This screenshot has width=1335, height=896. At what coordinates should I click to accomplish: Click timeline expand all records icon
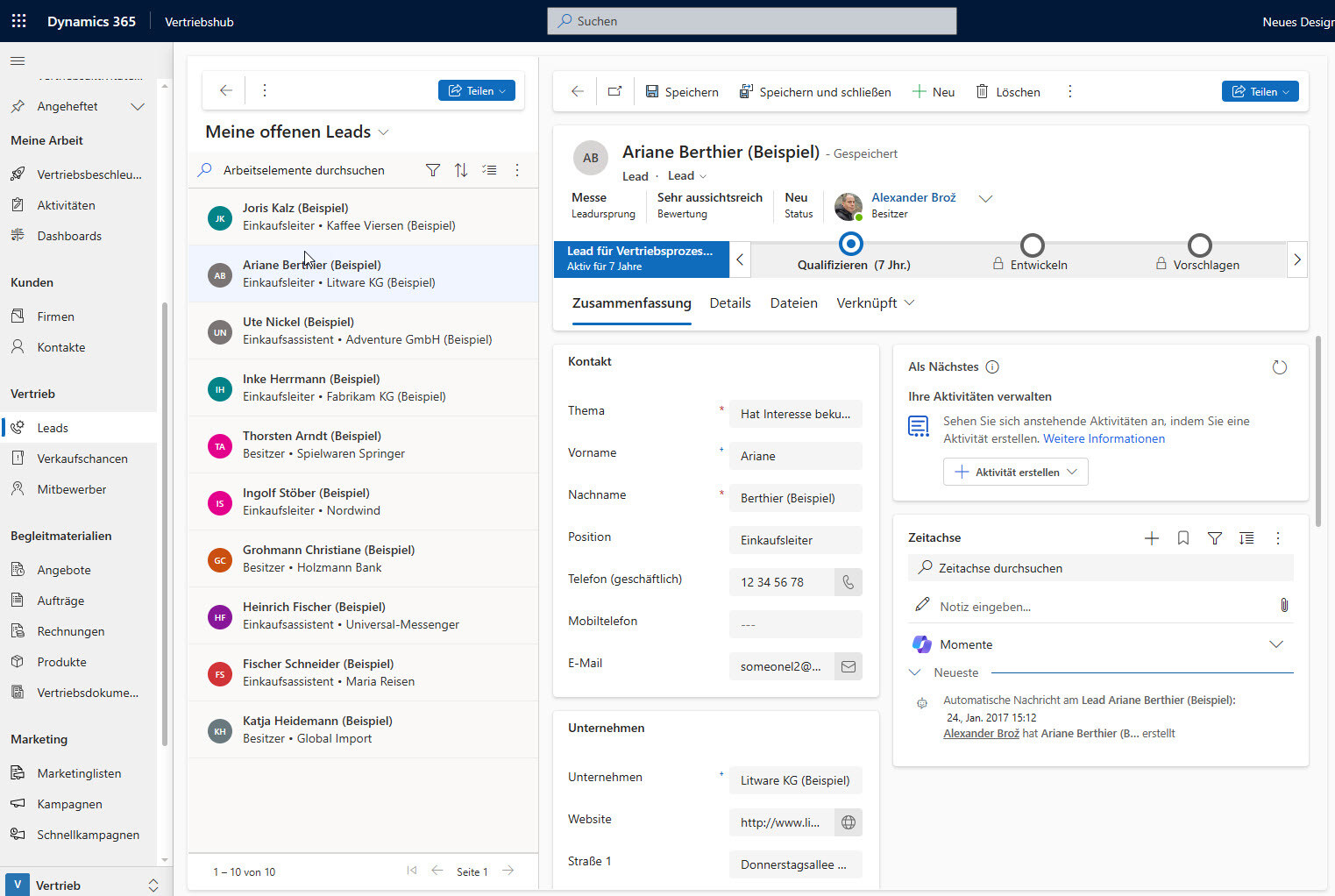(x=1246, y=538)
